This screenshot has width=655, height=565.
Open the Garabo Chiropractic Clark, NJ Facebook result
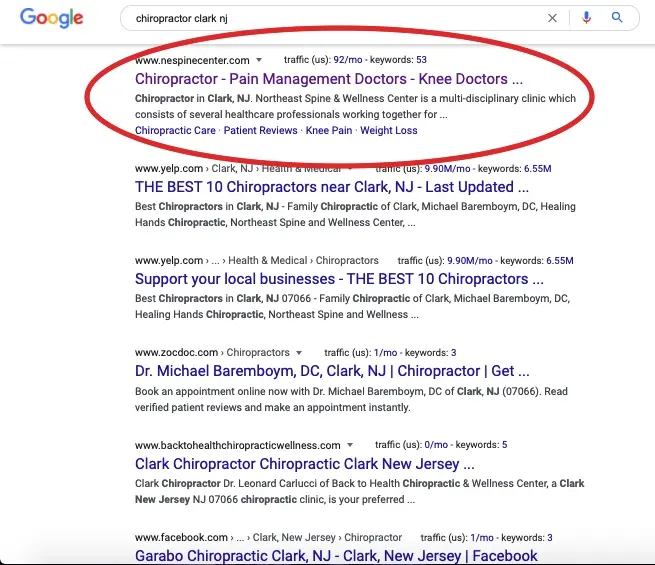(x=336, y=556)
